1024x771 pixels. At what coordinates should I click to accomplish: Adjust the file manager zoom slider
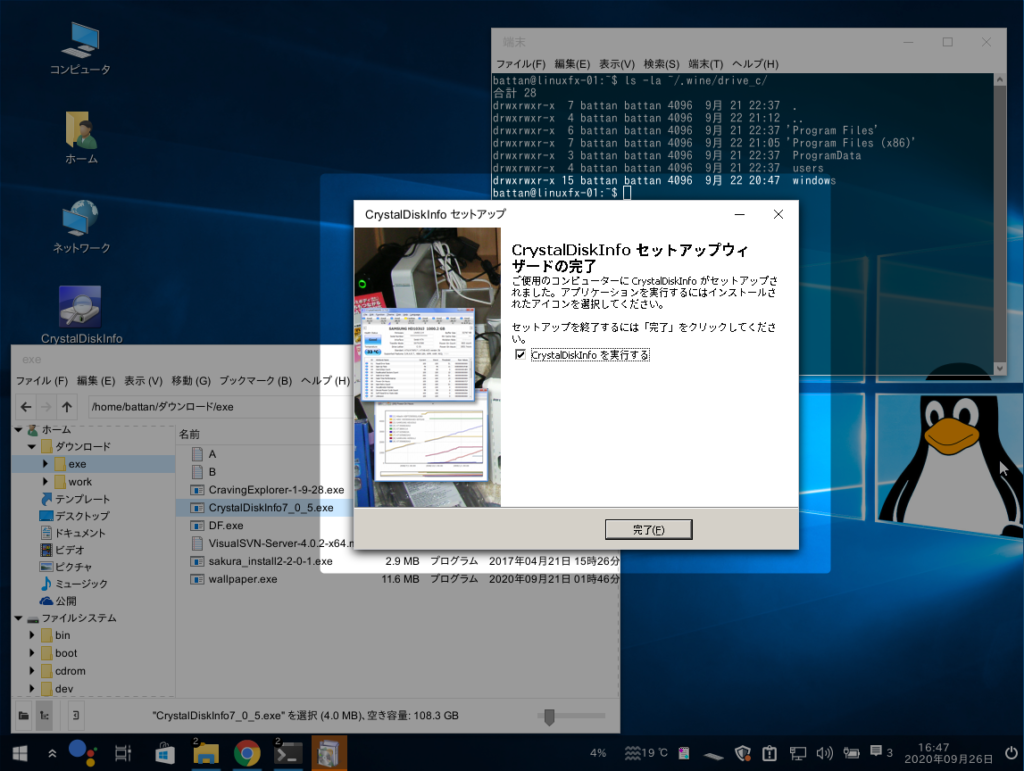[x=549, y=716]
